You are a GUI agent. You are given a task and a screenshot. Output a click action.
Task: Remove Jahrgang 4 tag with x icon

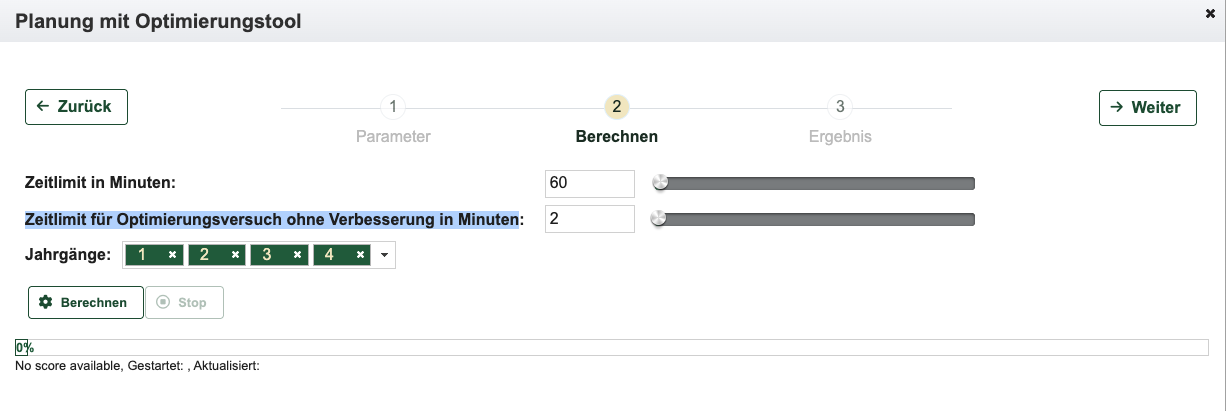click(x=359, y=256)
